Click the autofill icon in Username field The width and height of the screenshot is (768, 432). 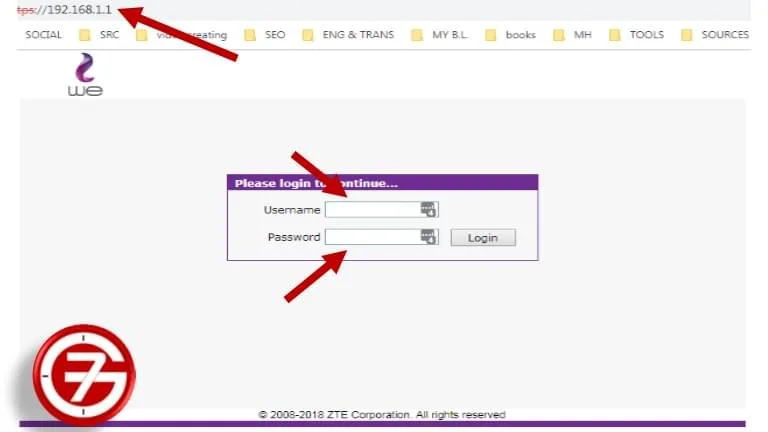click(x=428, y=210)
